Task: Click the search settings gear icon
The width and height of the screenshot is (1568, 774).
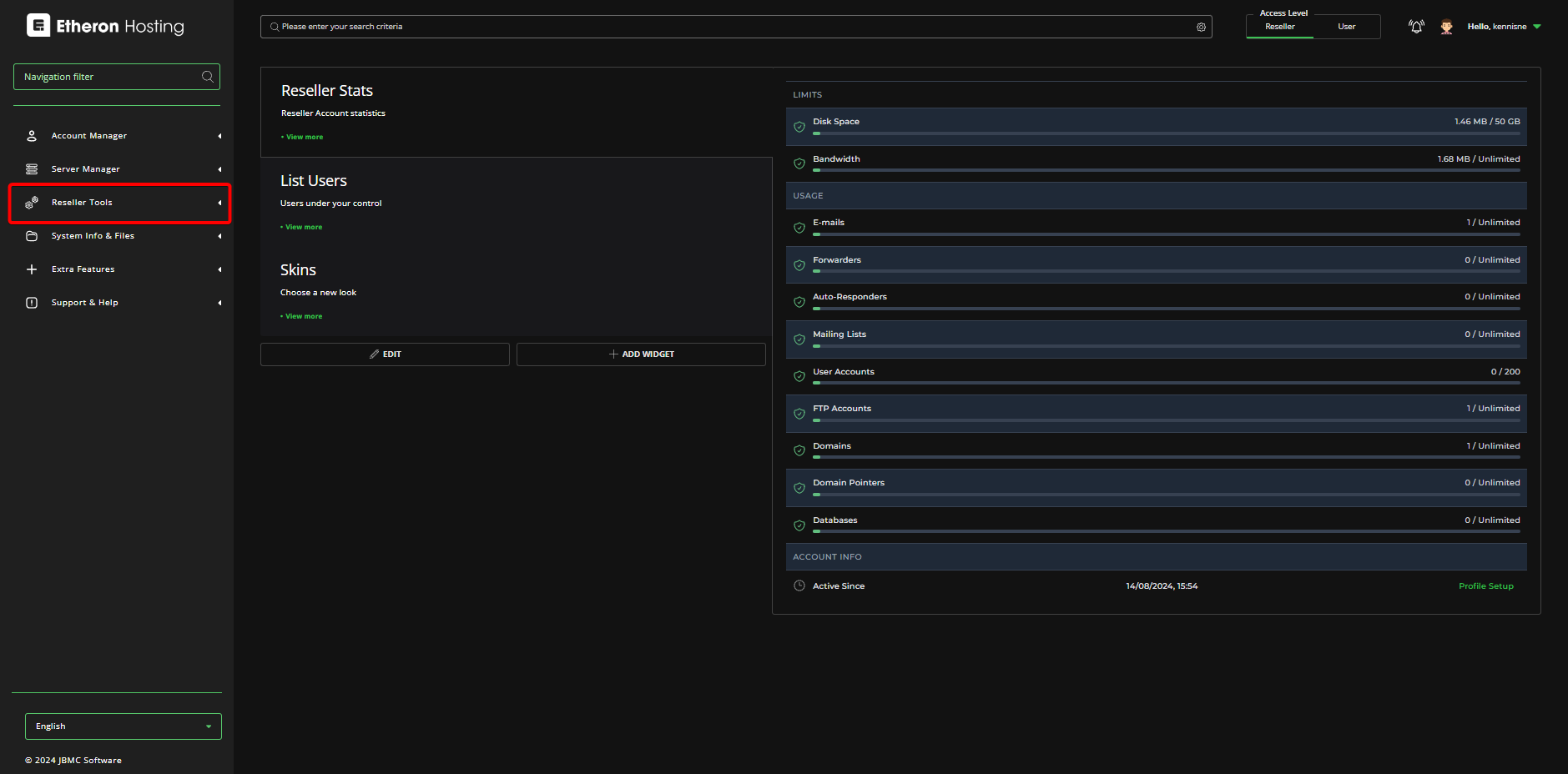Action: (x=1201, y=27)
